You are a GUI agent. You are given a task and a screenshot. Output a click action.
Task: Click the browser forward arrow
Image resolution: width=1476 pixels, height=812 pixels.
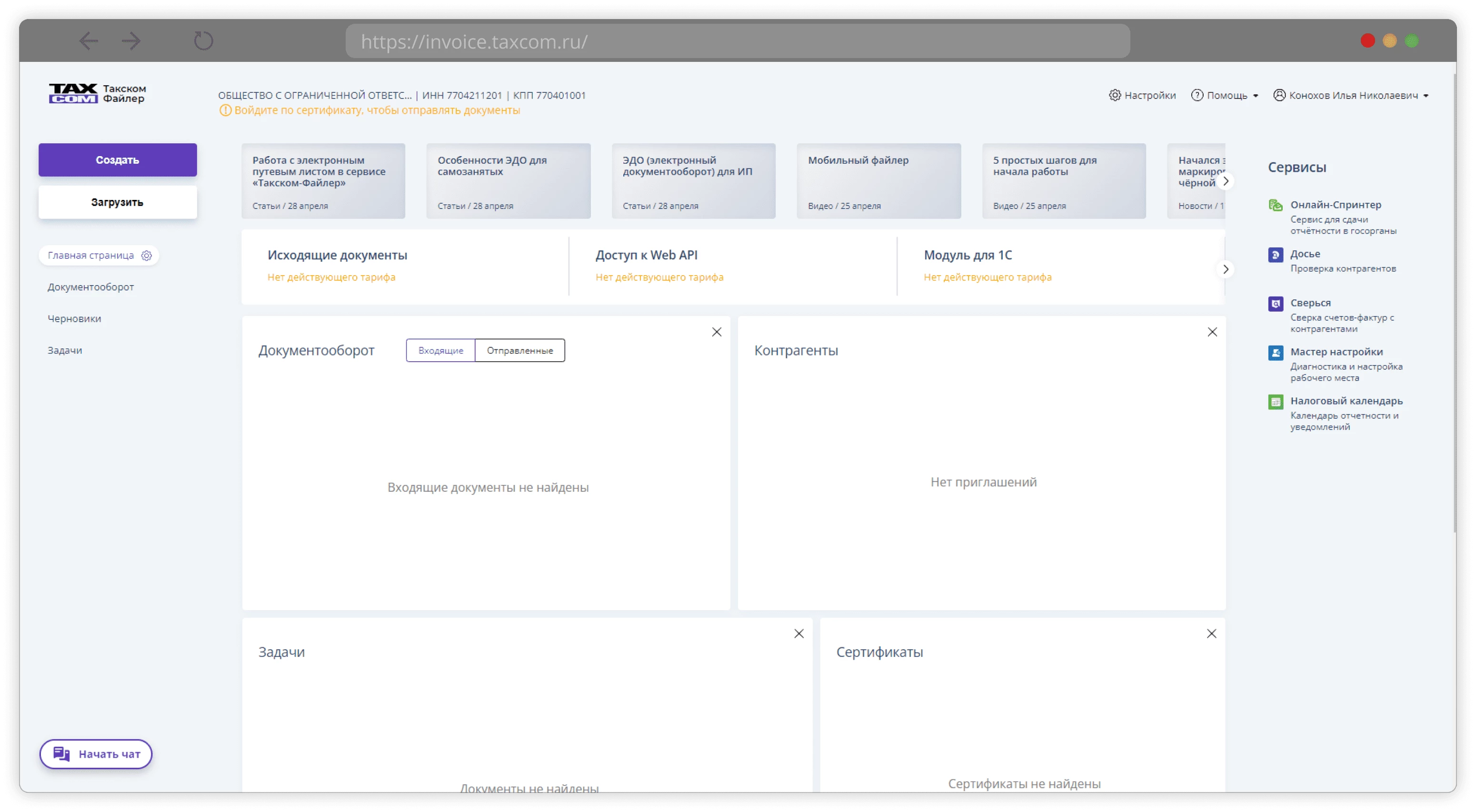click(131, 40)
